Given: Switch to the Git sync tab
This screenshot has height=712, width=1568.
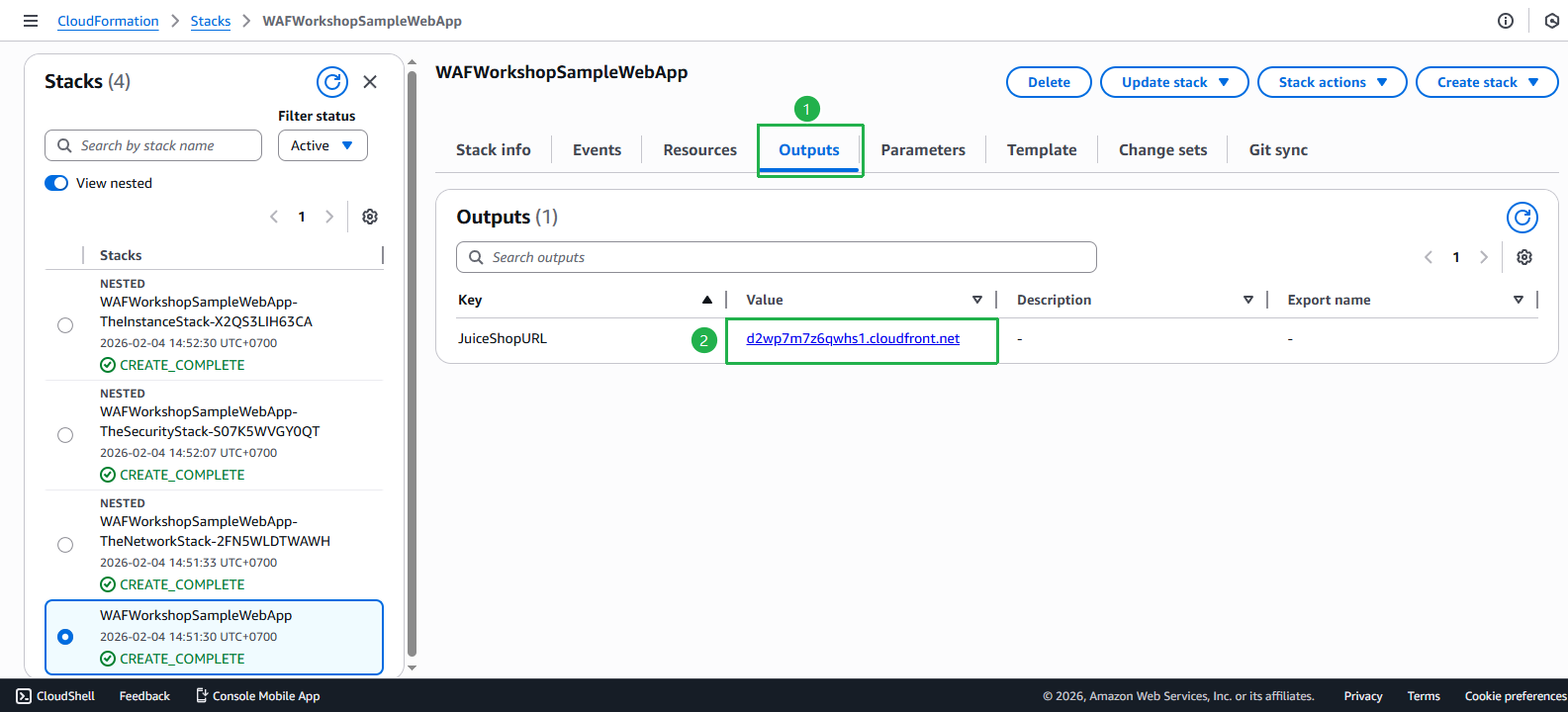Looking at the screenshot, I should click(x=1278, y=150).
